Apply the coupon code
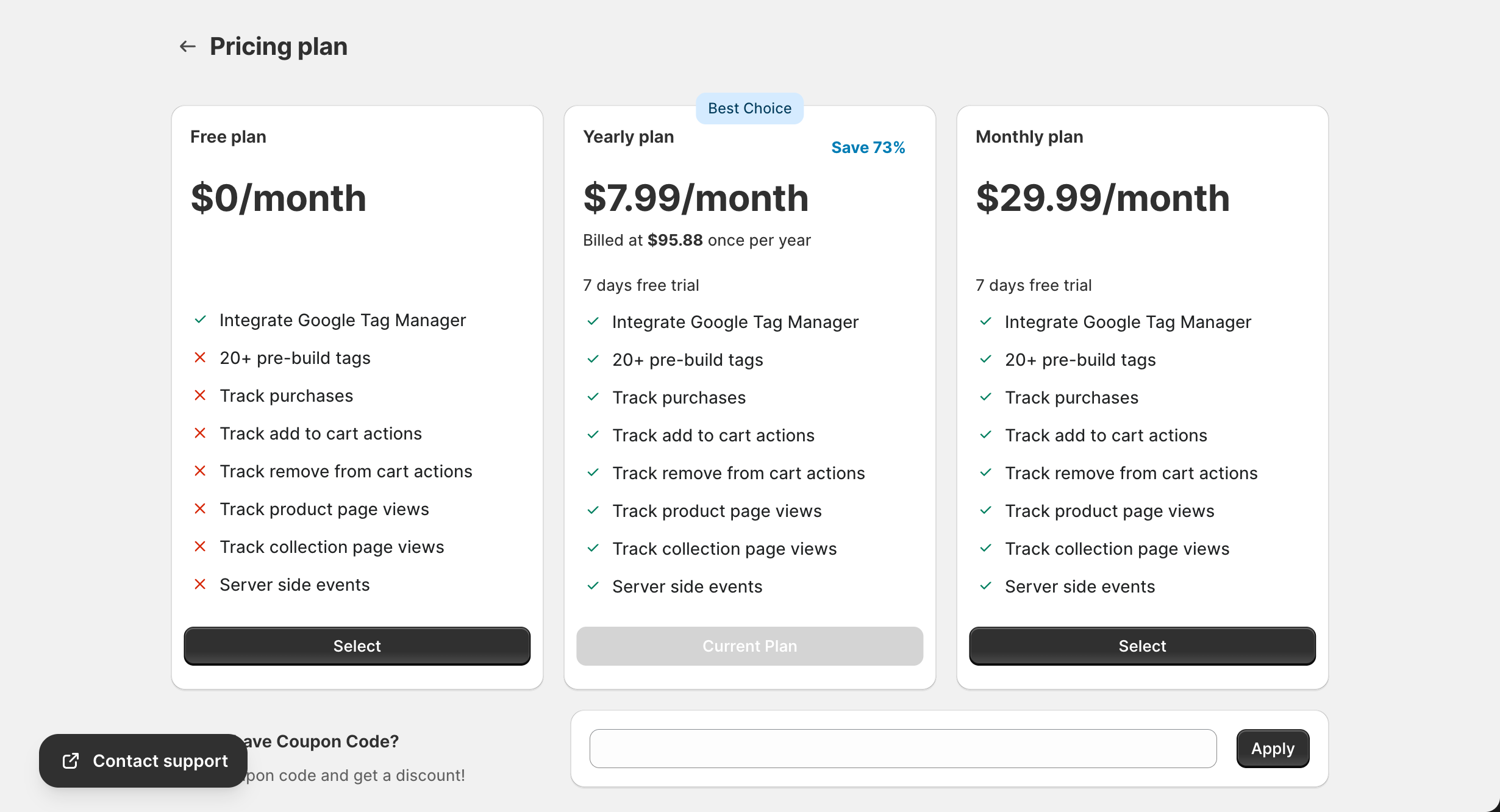Image resolution: width=1500 pixels, height=812 pixels. point(1273,748)
